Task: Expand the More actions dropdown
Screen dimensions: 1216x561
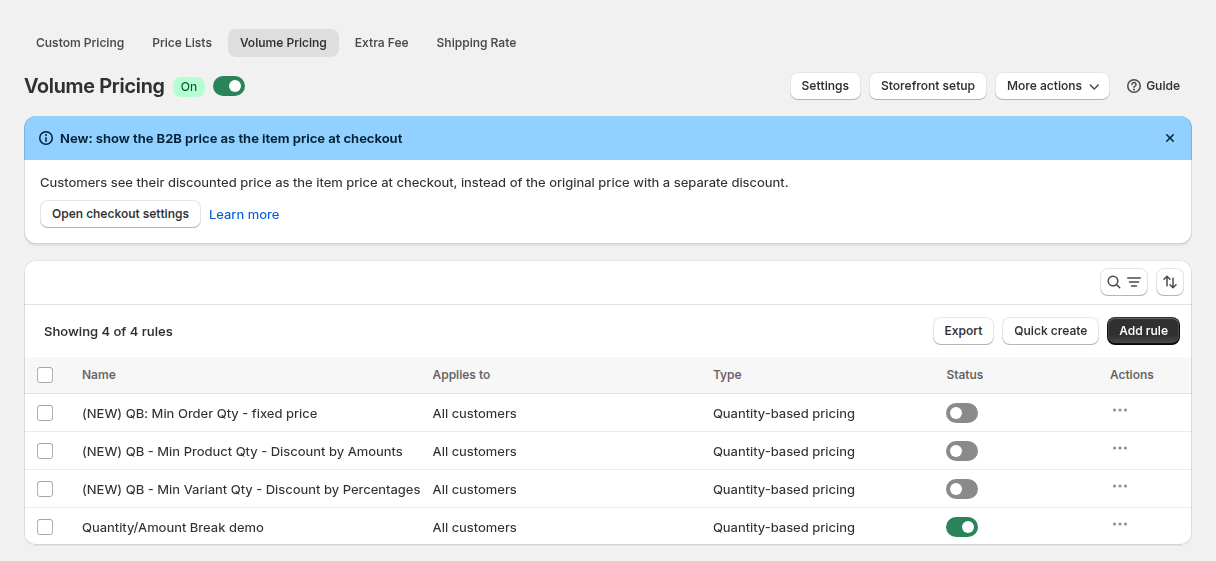Action: [x=1052, y=86]
